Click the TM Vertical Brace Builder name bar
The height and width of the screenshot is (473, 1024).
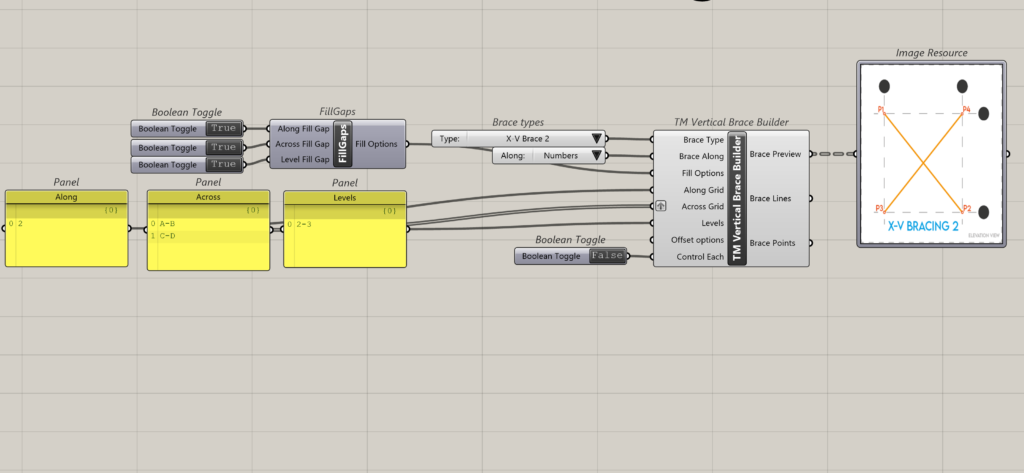[738, 198]
